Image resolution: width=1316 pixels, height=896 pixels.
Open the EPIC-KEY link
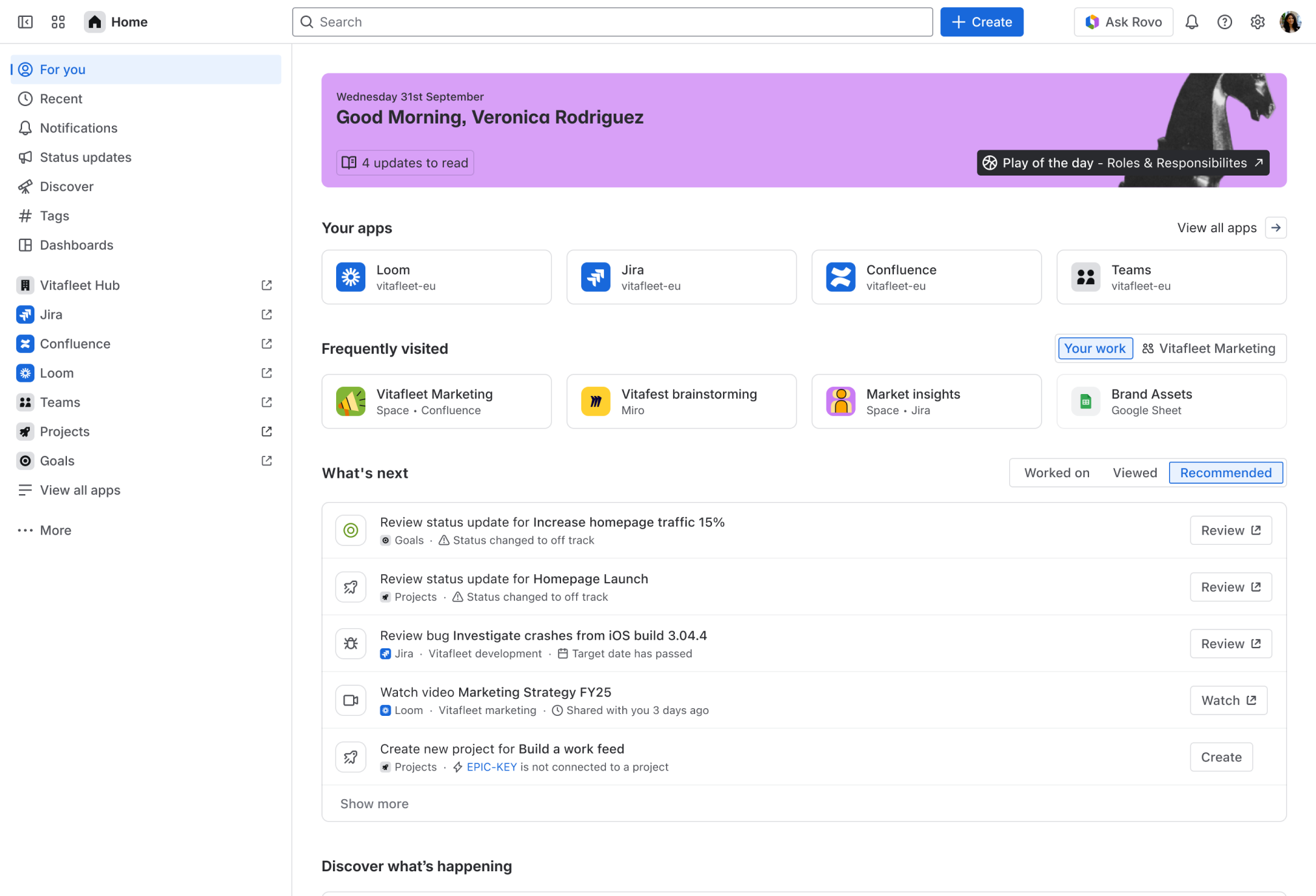pyautogui.click(x=492, y=767)
